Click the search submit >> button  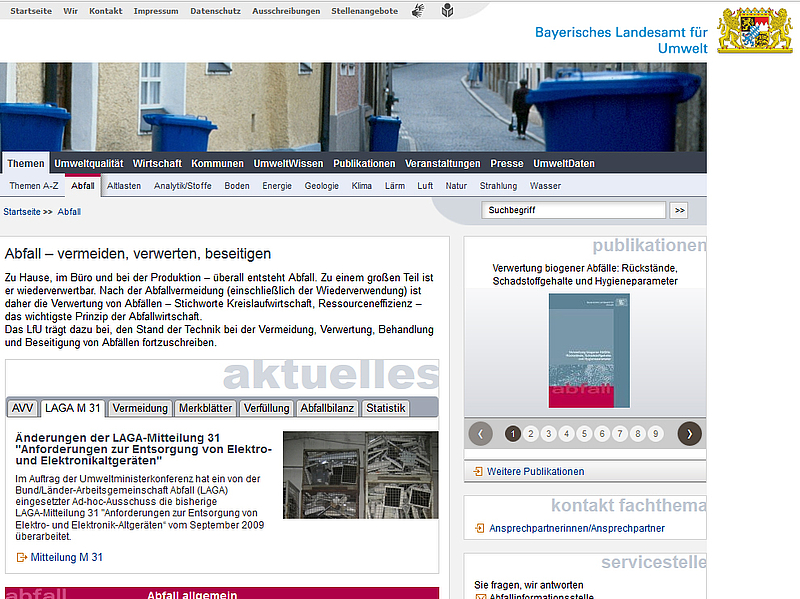(680, 210)
